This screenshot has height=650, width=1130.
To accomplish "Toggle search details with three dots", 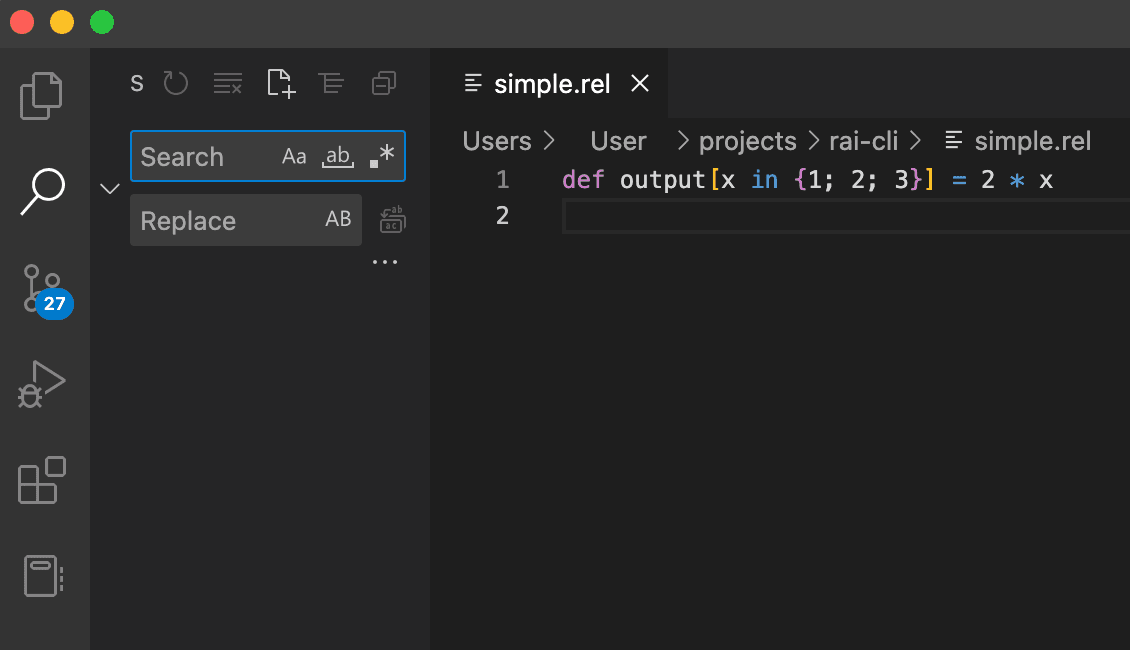I will [x=385, y=262].
